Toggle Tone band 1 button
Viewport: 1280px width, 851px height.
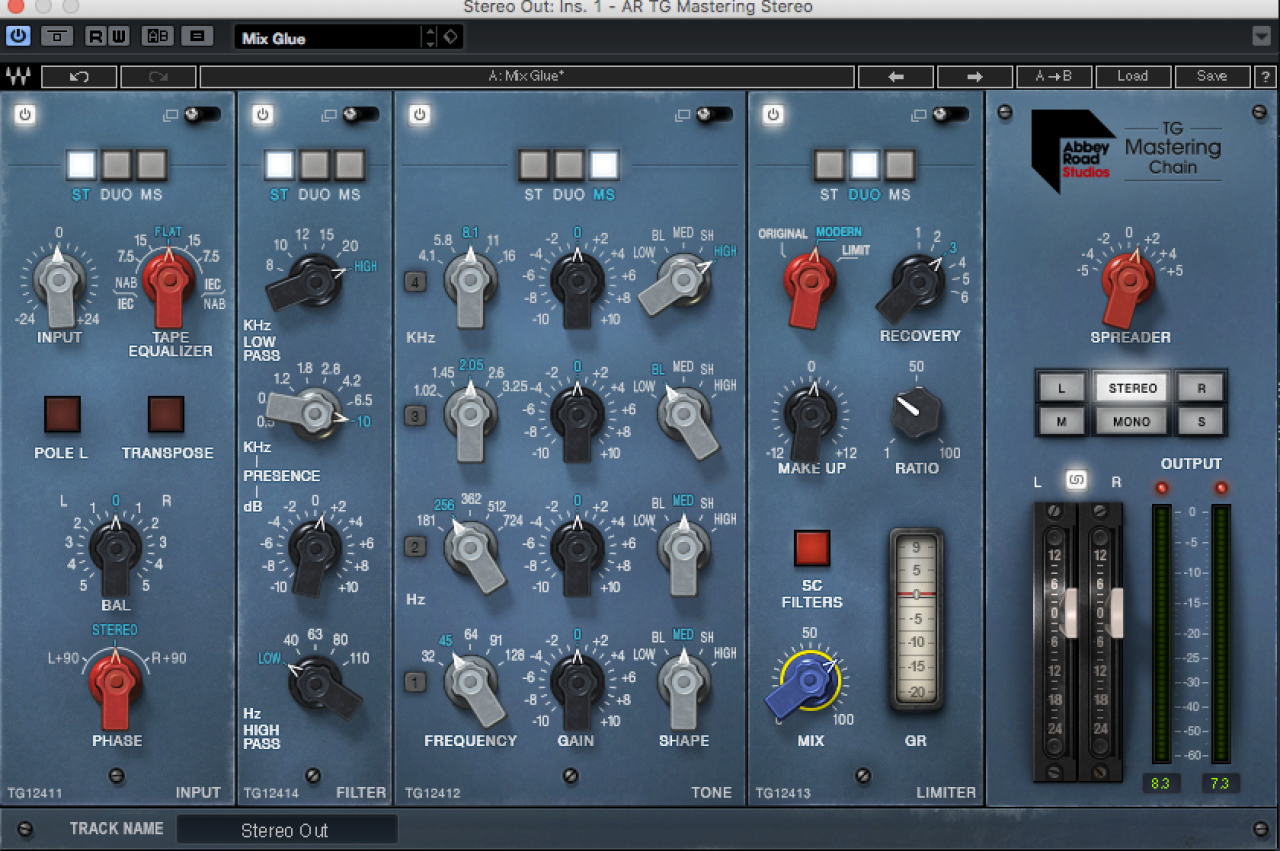(x=415, y=683)
